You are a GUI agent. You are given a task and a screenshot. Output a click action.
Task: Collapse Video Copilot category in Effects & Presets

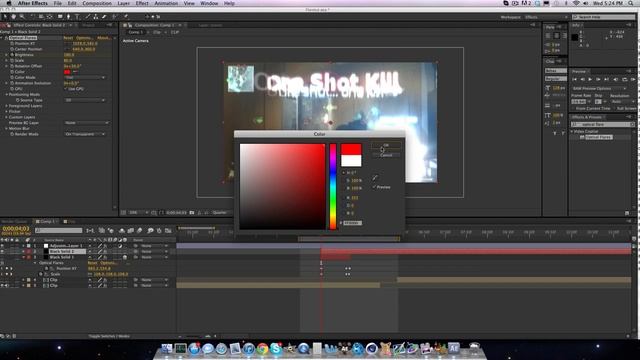pos(572,131)
